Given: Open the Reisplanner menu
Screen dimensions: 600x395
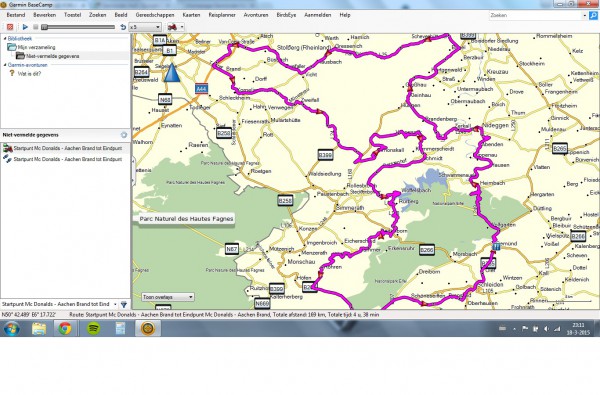Looking at the screenshot, I should 222,15.
